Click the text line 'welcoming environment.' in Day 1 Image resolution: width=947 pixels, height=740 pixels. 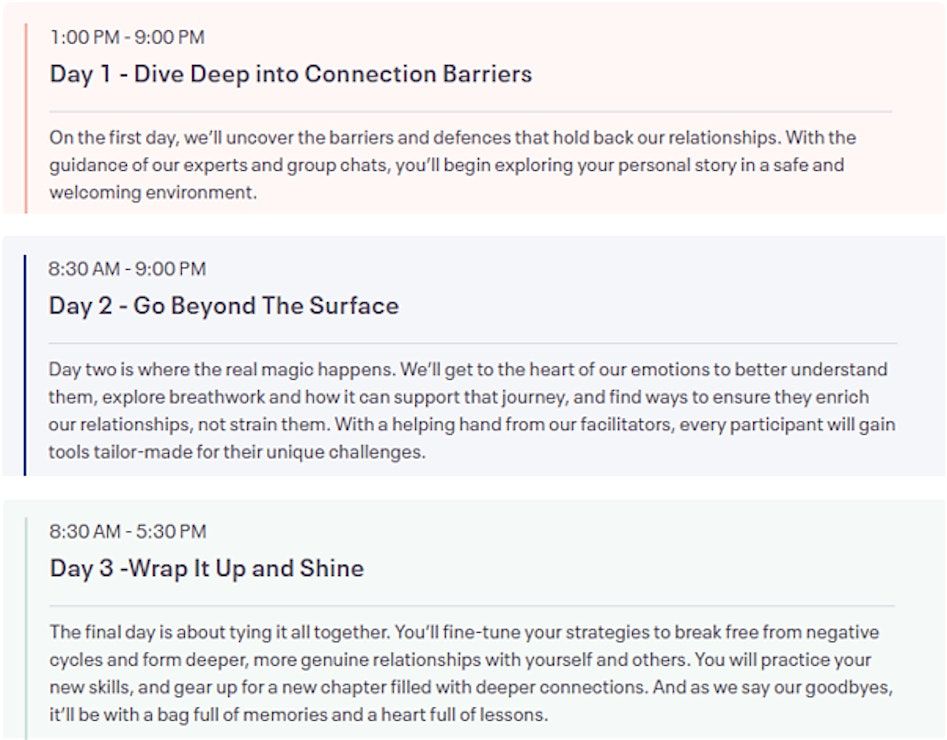coord(153,193)
